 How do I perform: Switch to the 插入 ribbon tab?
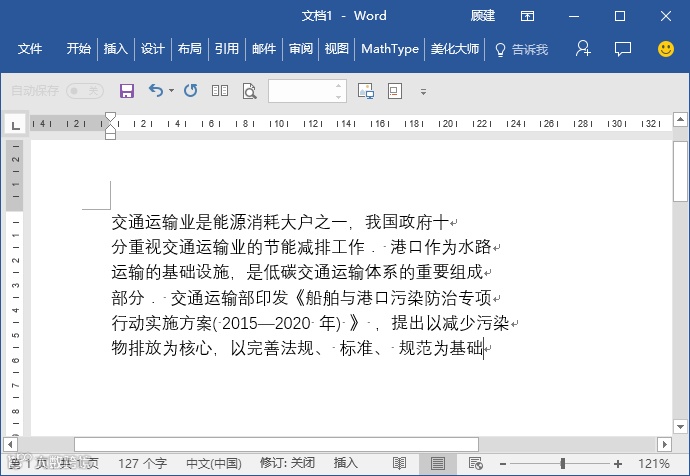[115, 49]
